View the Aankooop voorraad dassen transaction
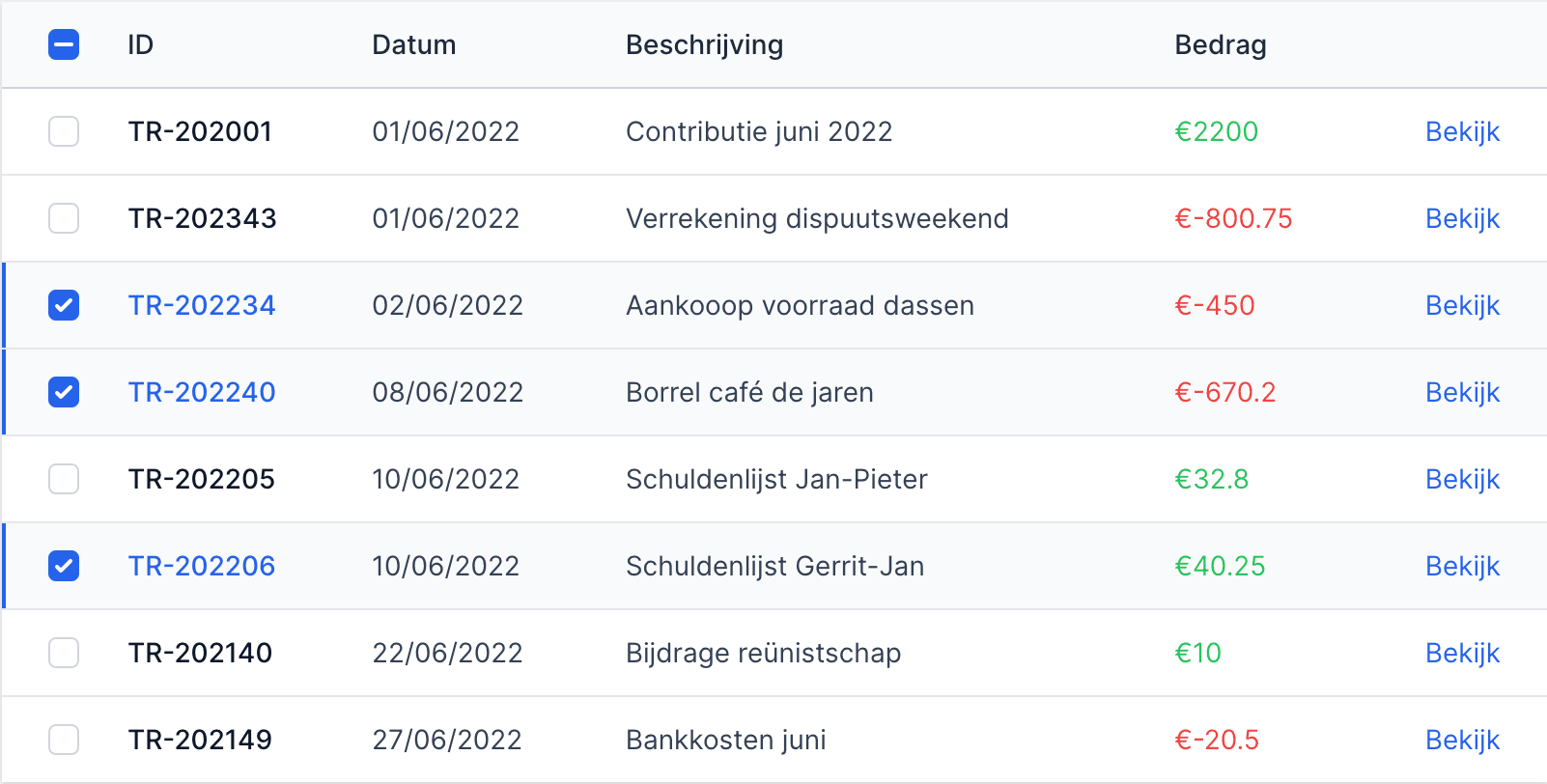 (x=1462, y=305)
